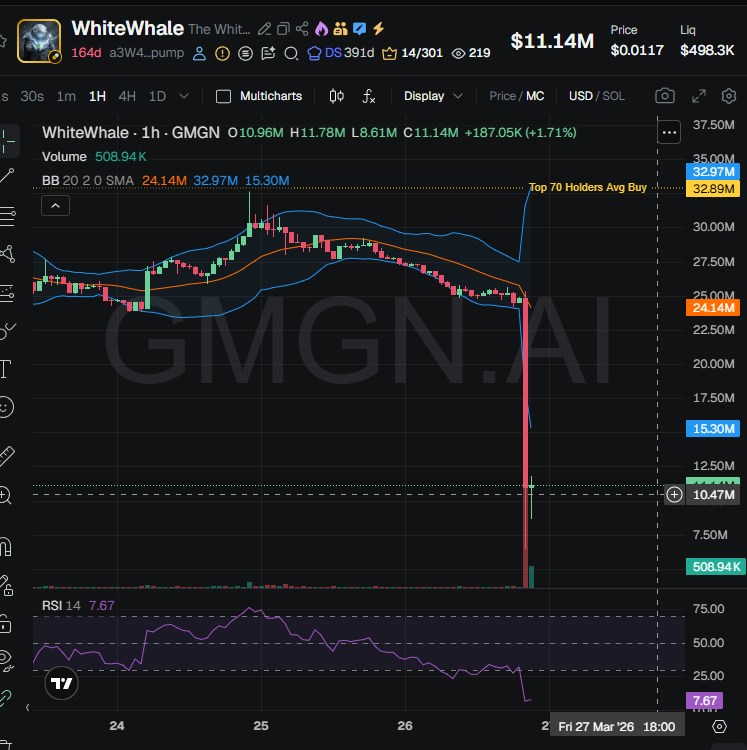The width and height of the screenshot is (747, 750).
Task: Click the yellow exclamation warning icon
Action: point(222,53)
